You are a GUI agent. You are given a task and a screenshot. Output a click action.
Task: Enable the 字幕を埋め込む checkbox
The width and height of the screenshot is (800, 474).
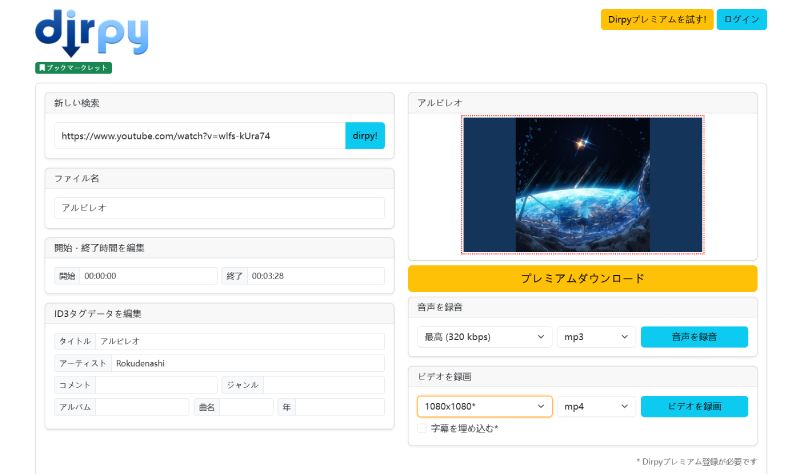pyautogui.click(x=422, y=428)
